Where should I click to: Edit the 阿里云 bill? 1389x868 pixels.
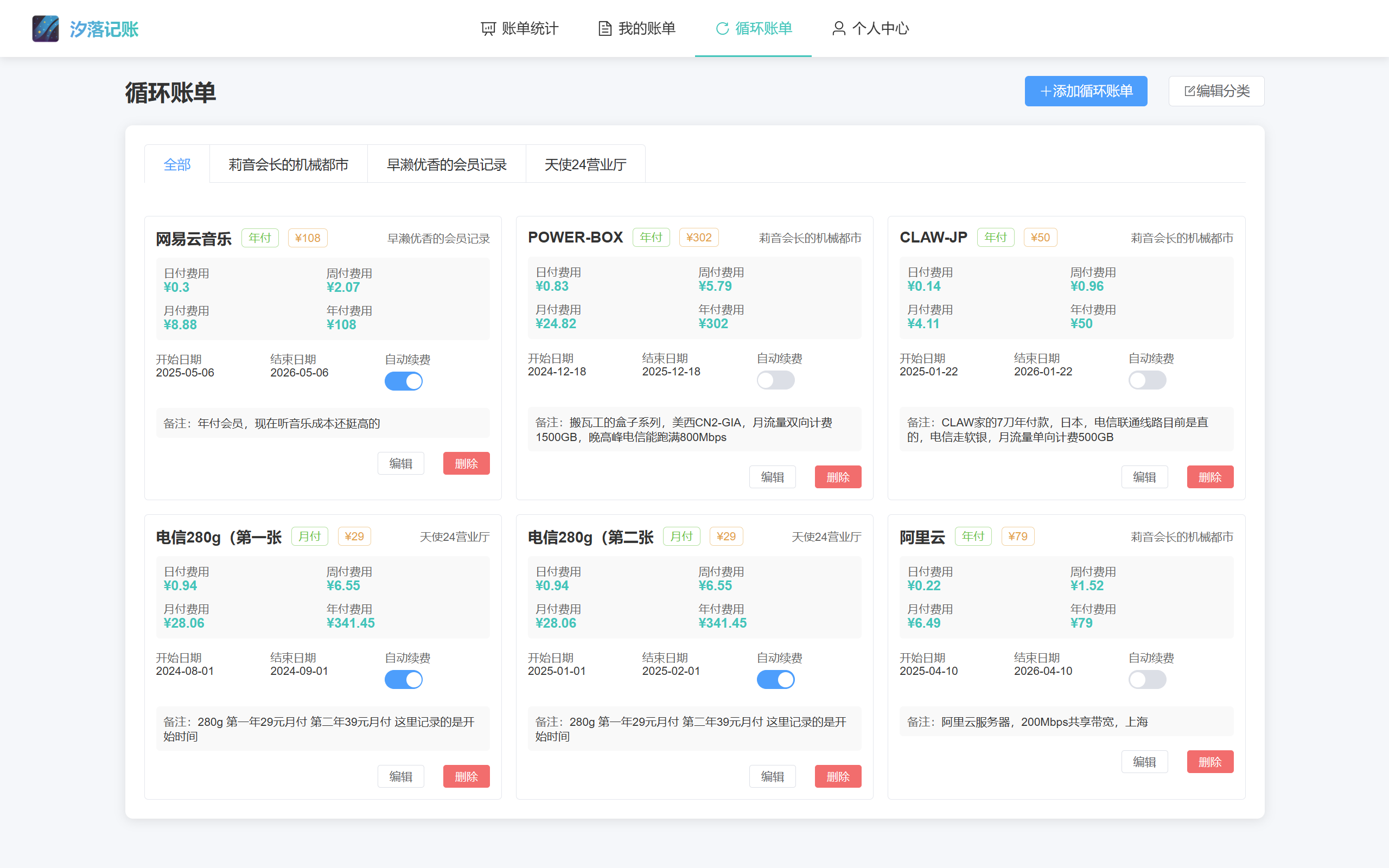(x=1144, y=762)
